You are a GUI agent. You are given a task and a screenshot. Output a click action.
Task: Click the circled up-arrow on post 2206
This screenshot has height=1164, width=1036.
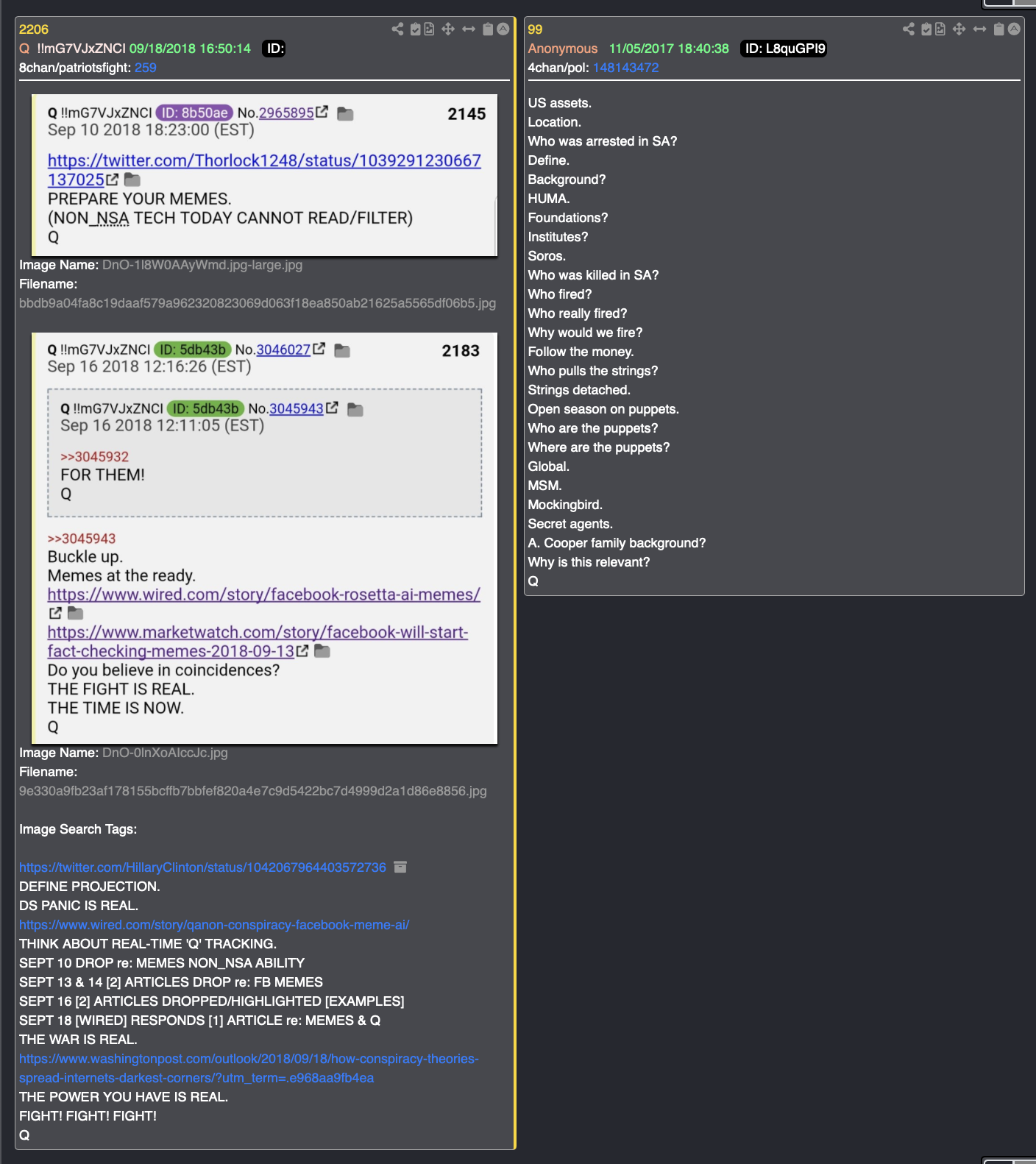503,29
